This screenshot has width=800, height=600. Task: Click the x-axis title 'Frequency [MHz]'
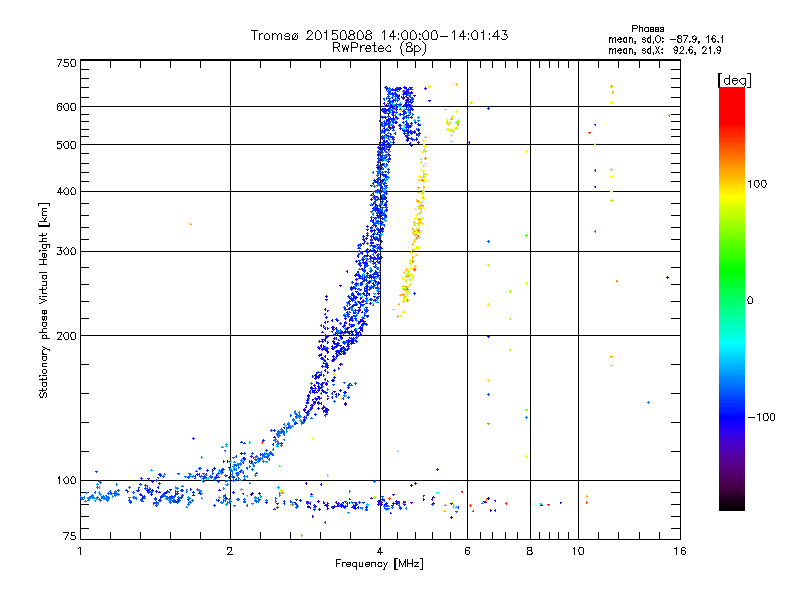[379, 564]
